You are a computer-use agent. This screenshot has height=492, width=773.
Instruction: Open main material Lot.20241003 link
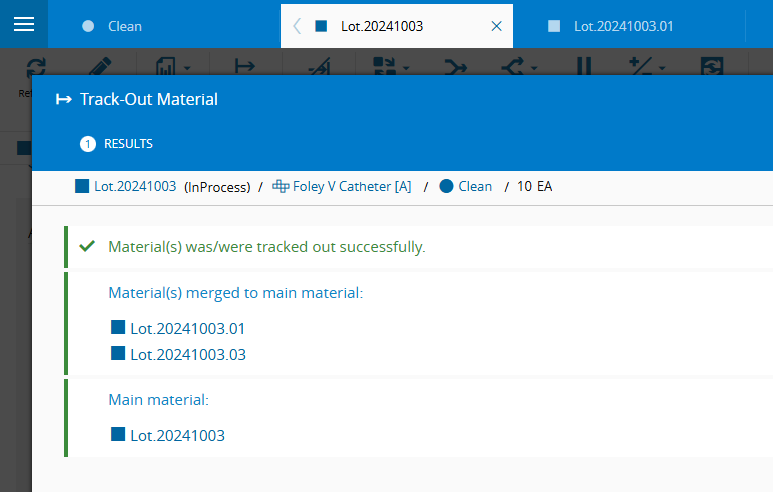(177, 436)
